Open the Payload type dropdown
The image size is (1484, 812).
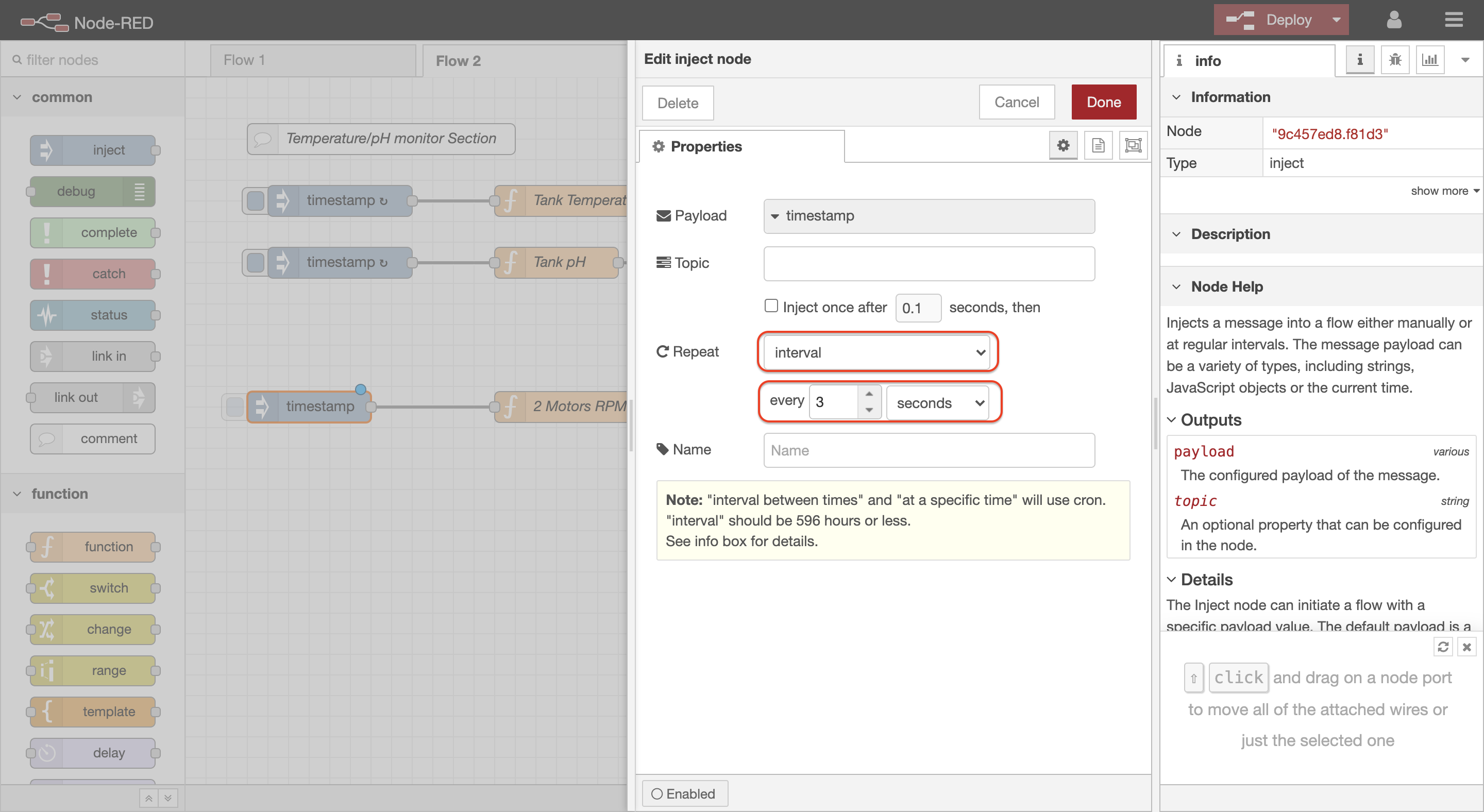929,216
